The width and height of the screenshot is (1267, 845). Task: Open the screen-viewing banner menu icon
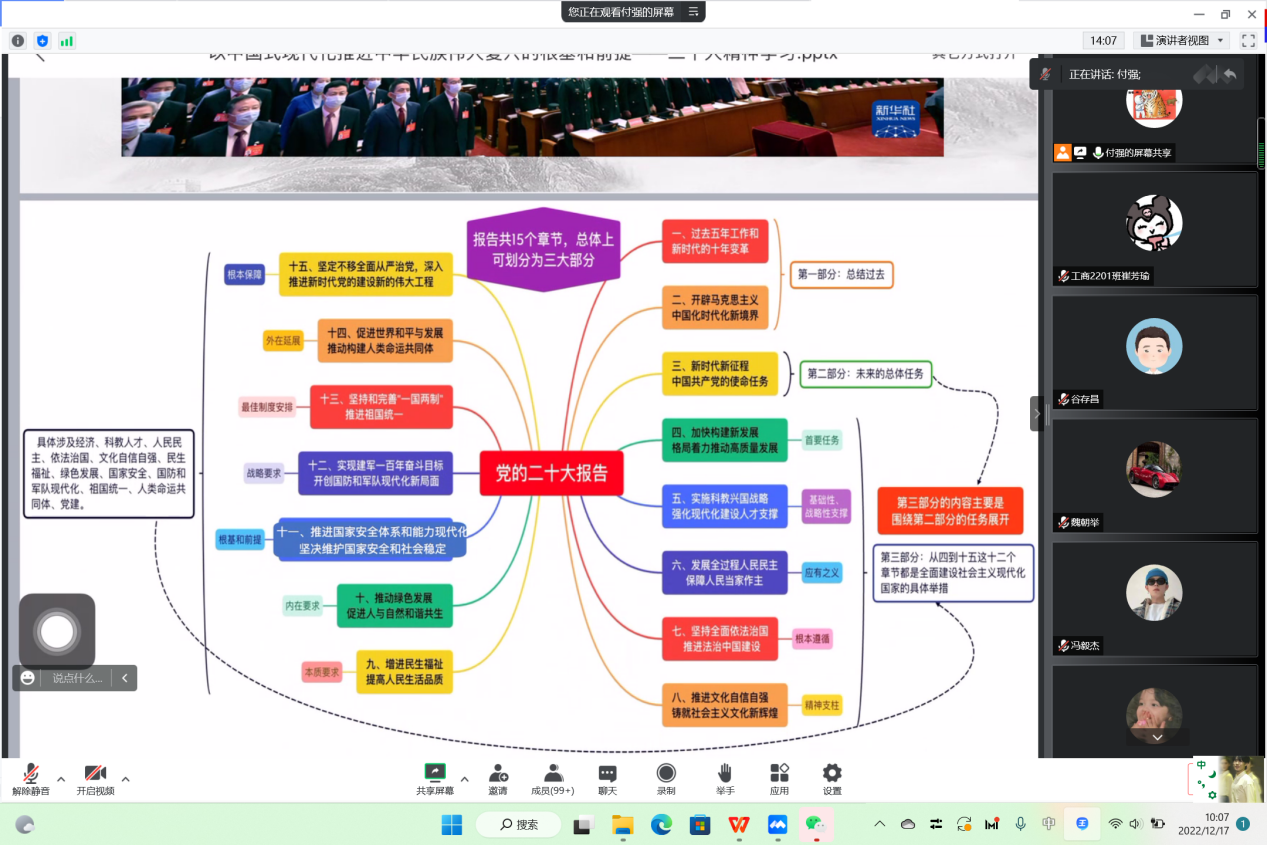694,12
